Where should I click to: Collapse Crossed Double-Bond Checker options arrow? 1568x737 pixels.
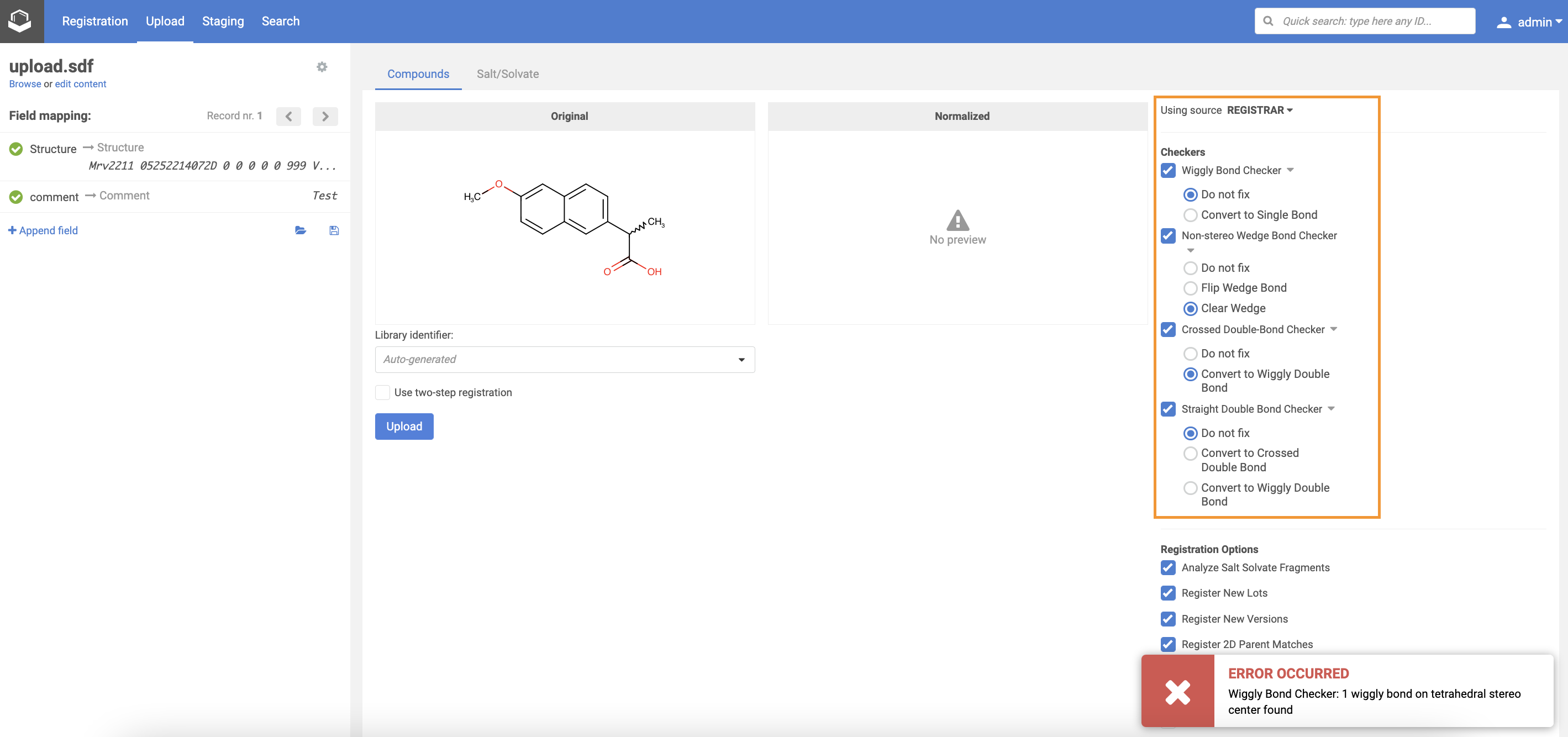tap(1334, 329)
